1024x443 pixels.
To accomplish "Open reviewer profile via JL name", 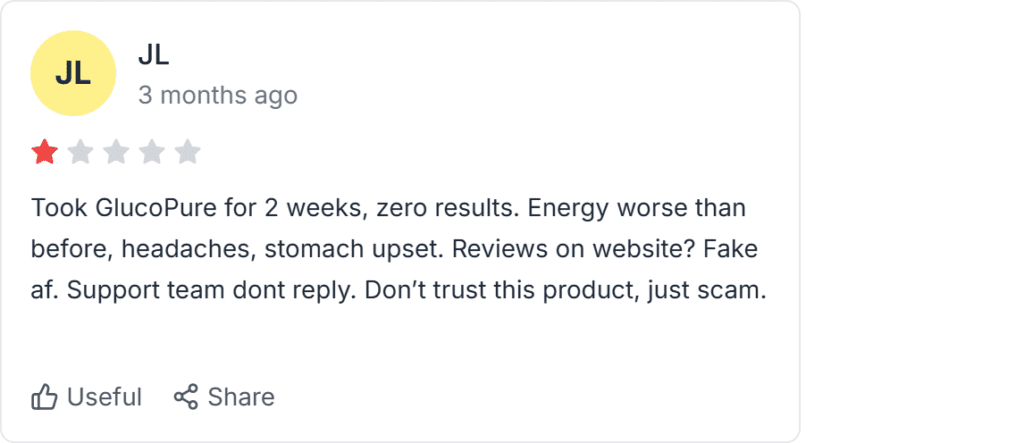I will (x=153, y=56).
